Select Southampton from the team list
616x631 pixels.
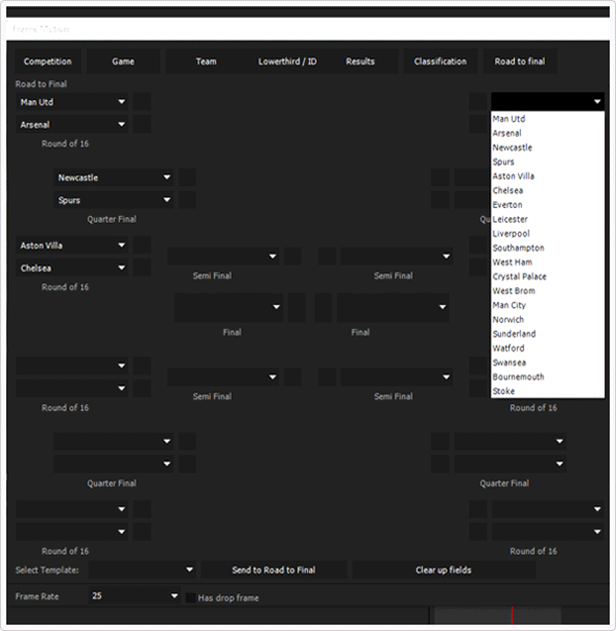click(548, 248)
